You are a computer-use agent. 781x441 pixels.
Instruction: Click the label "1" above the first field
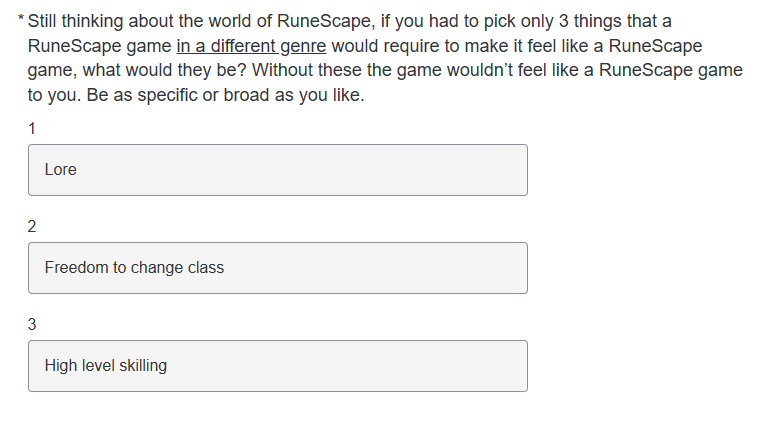(x=32, y=128)
